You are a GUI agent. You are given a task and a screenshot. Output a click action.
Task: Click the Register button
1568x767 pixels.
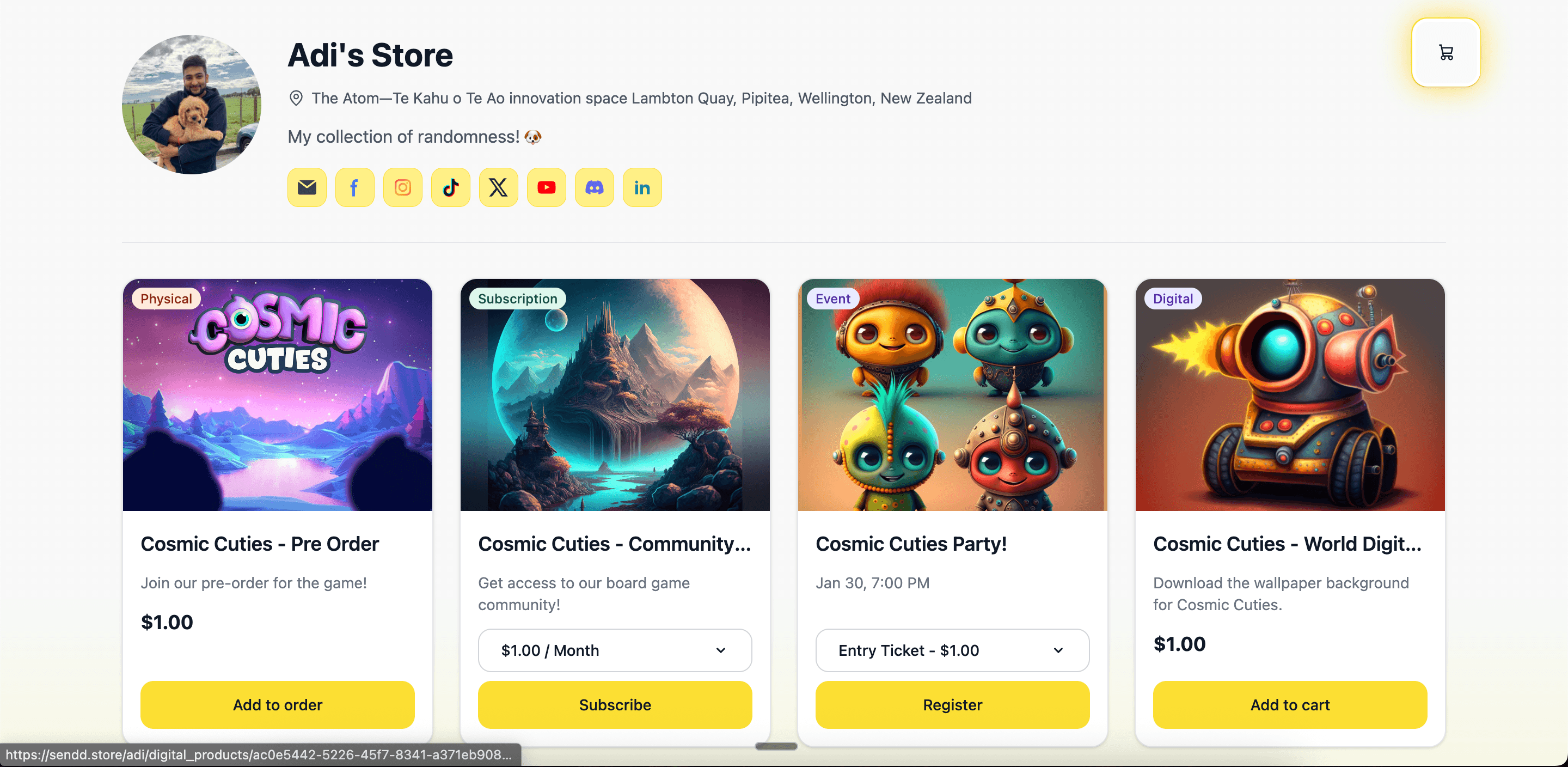[x=952, y=704]
